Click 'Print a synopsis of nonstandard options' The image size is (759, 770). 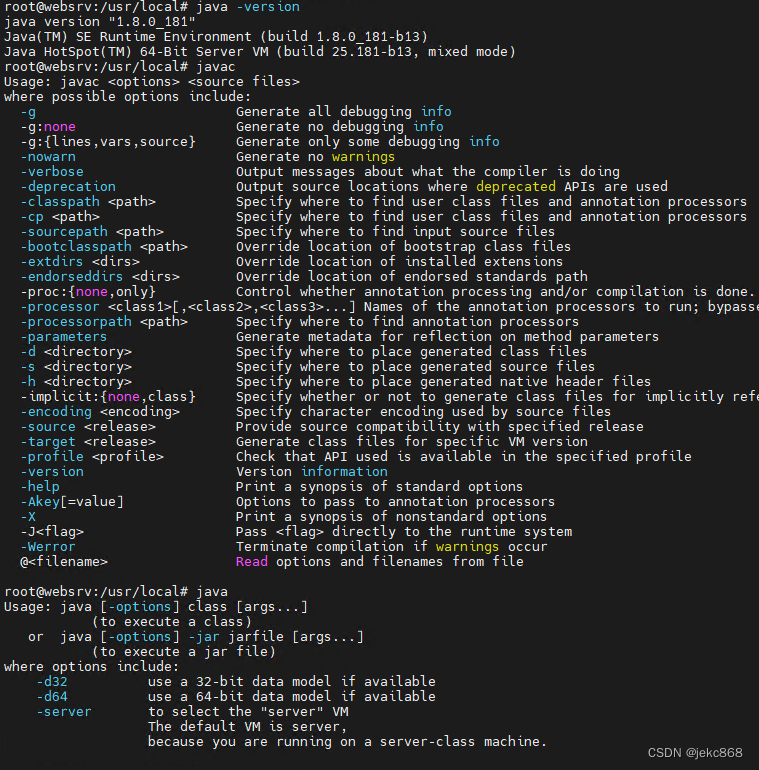pos(391,517)
